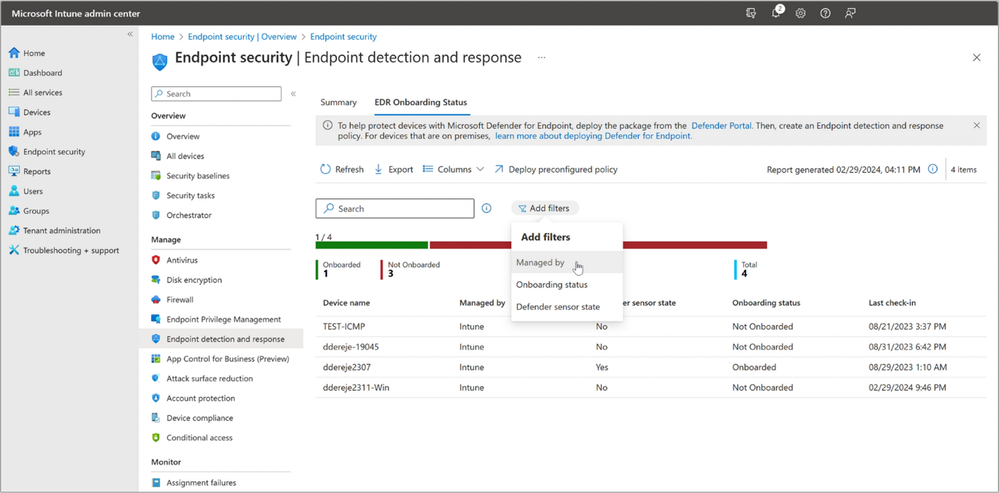Choose Onboarding status filter option

[566, 285]
